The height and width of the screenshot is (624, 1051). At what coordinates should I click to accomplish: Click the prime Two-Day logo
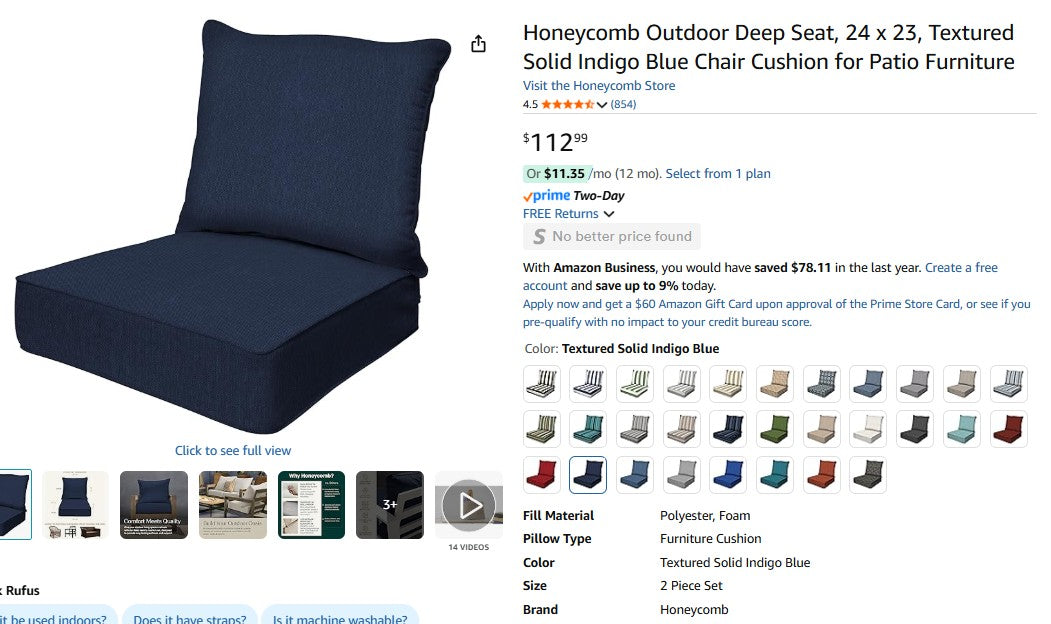574,196
